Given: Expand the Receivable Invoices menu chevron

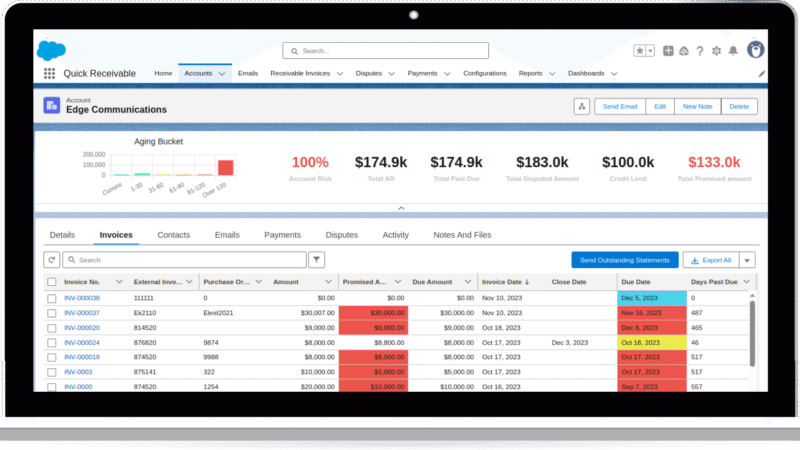Looking at the screenshot, I should pyautogui.click(x=340, y=74).
